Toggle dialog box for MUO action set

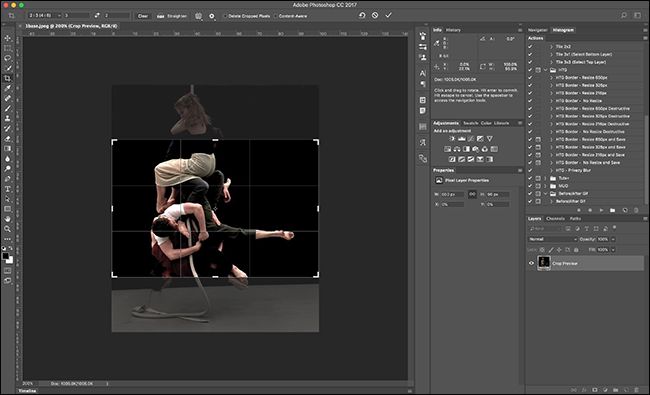538,186
